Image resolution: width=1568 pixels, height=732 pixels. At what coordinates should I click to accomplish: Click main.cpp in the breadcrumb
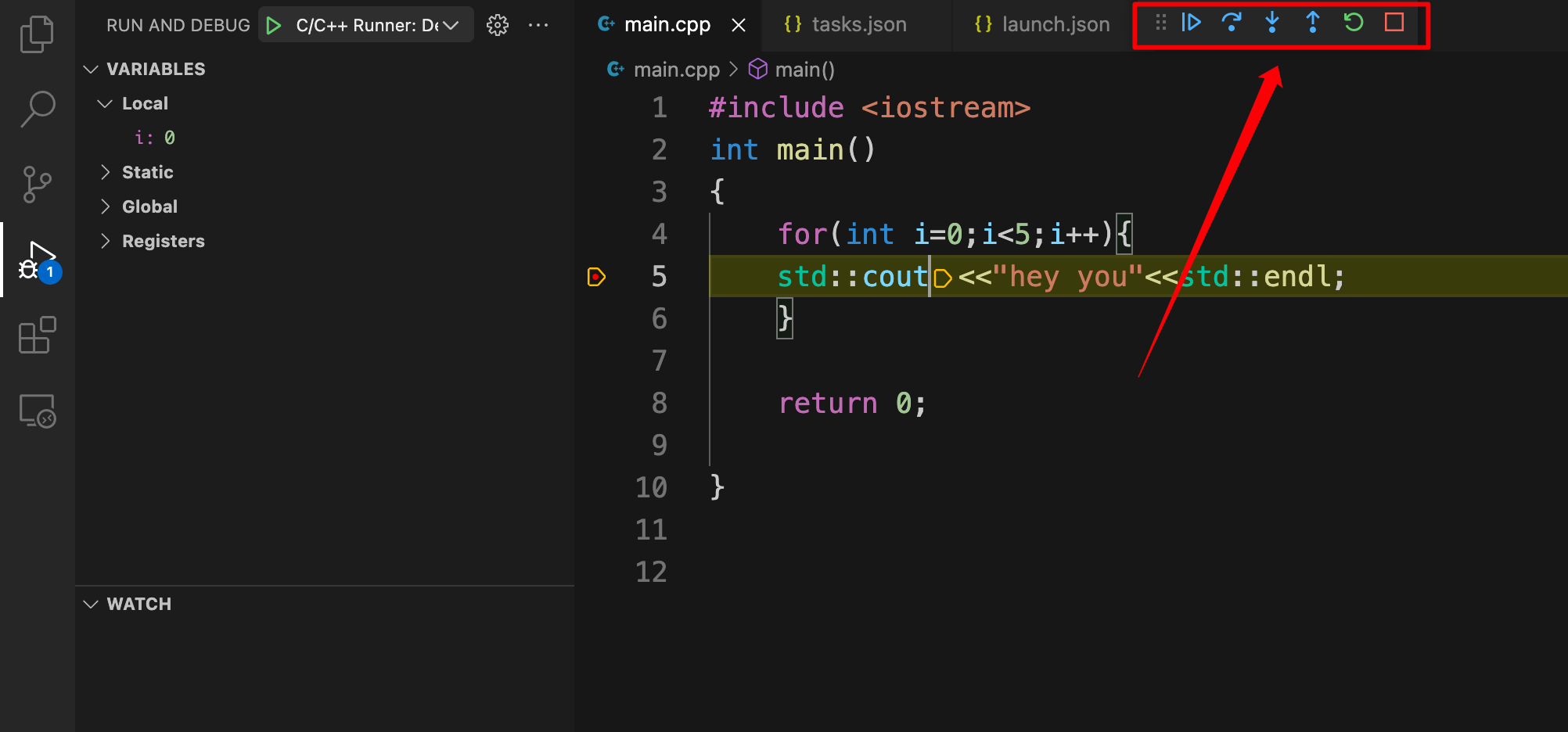[676, 70]
